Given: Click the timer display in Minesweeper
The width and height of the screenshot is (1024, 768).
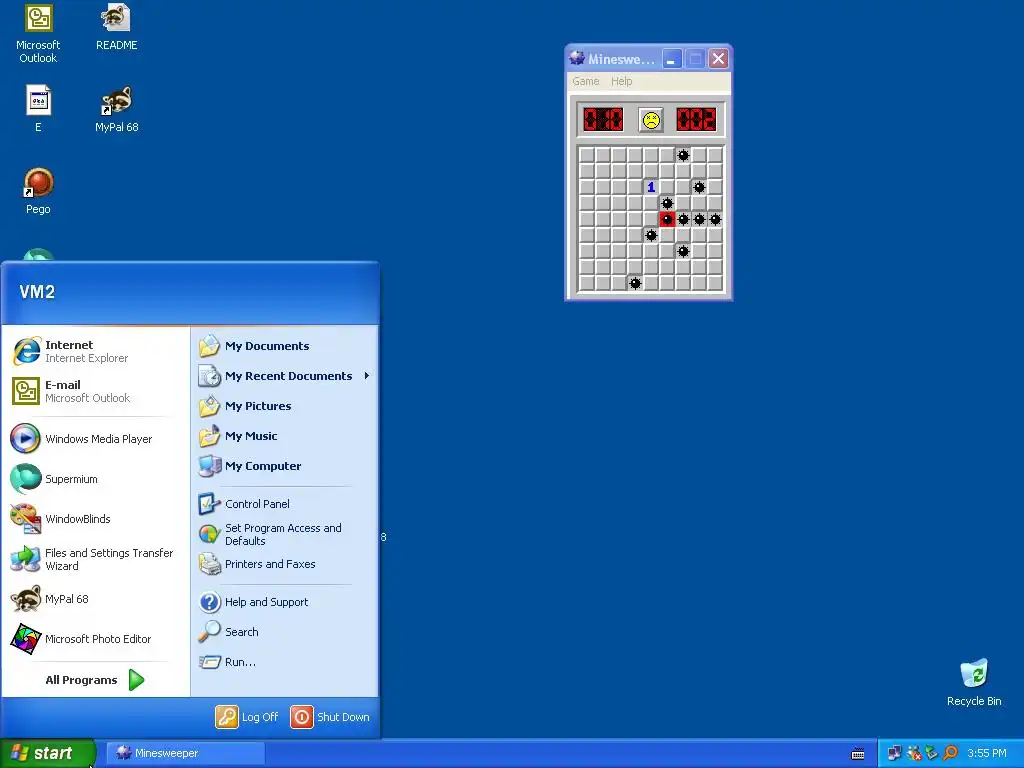Looking at the screenshot, I should pyautogui.click(x=696, y=120).
